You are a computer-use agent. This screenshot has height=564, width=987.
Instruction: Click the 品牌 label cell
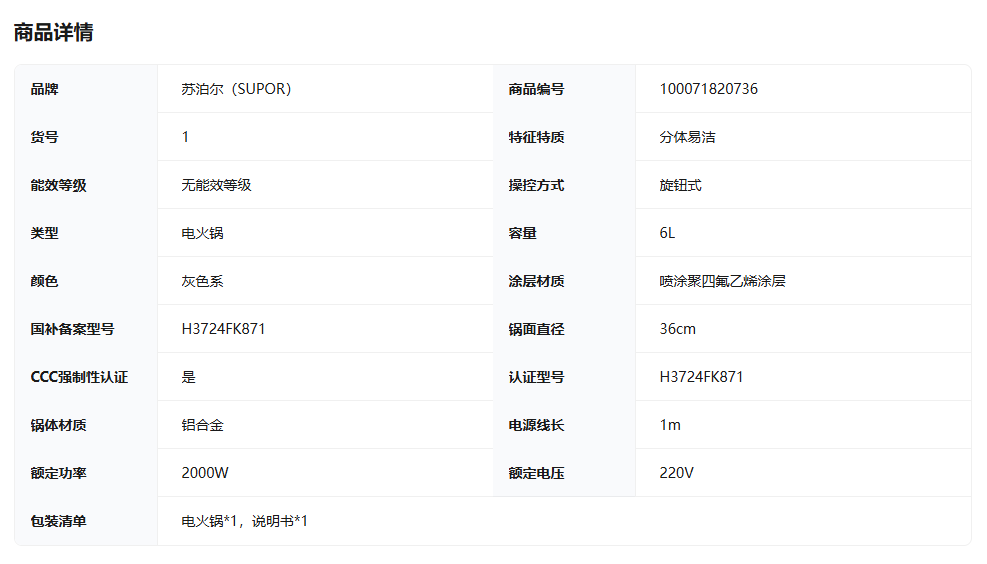(45, 89)
